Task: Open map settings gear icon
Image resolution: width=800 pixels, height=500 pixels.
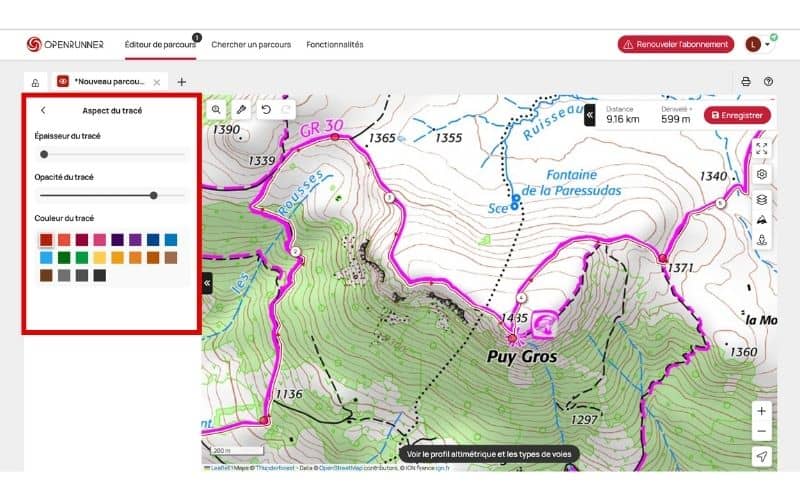Action: [x=762, y=174]
